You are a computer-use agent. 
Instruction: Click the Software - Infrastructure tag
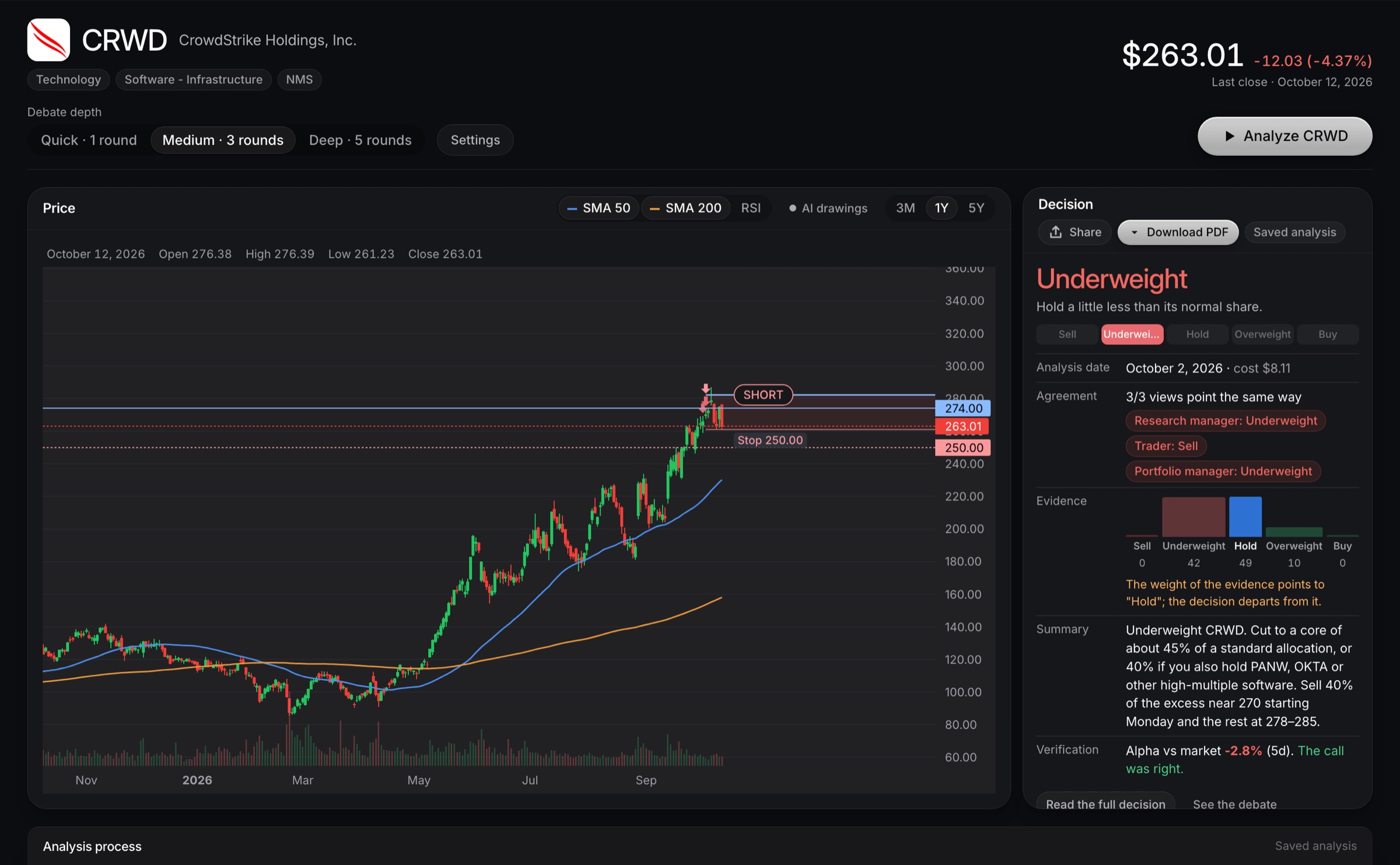coord(193,79)
